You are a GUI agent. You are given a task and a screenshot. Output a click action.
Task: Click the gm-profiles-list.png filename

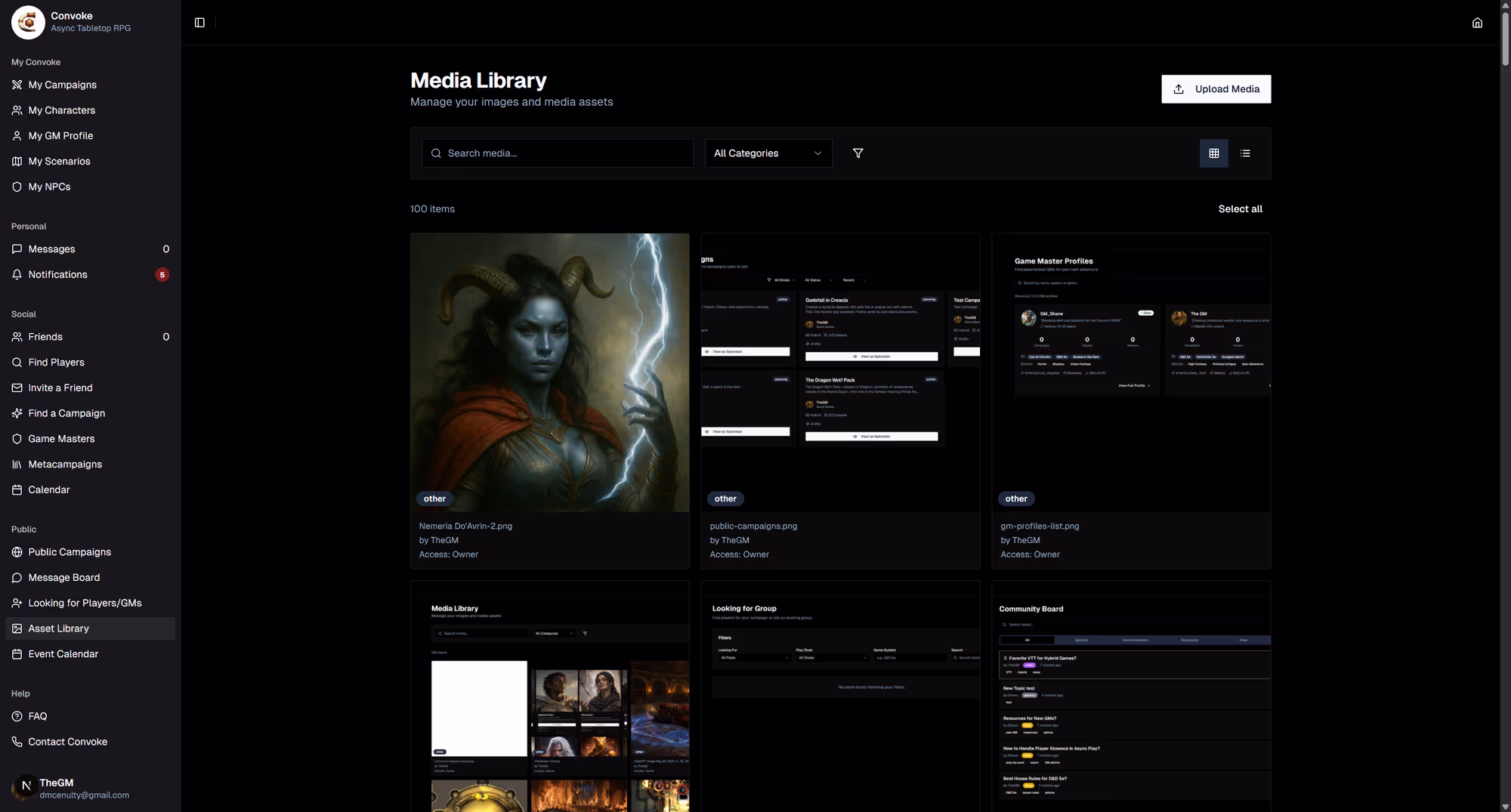(x=1040, y=526)
